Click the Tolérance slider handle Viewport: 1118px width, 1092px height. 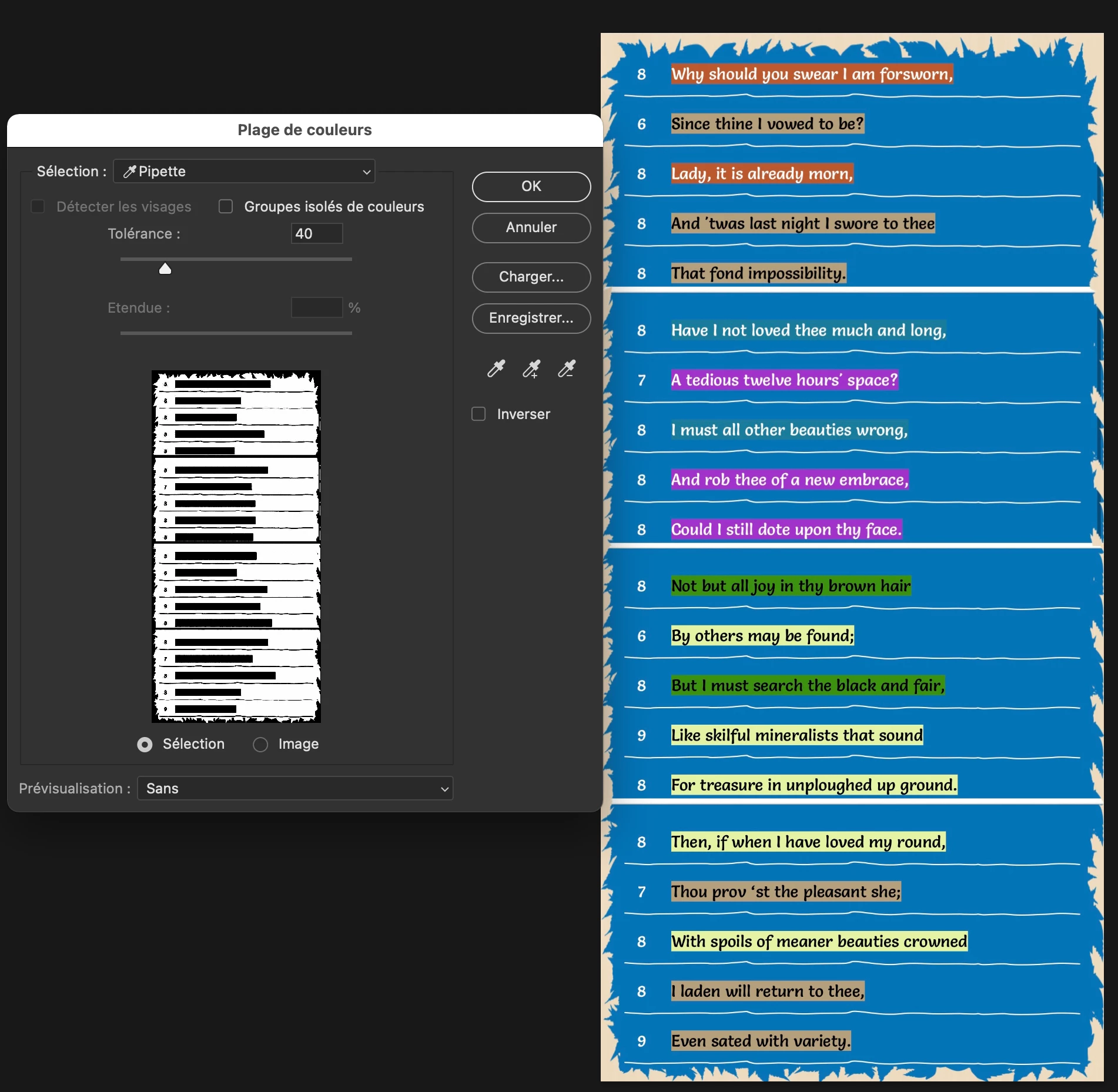(165, 269)
